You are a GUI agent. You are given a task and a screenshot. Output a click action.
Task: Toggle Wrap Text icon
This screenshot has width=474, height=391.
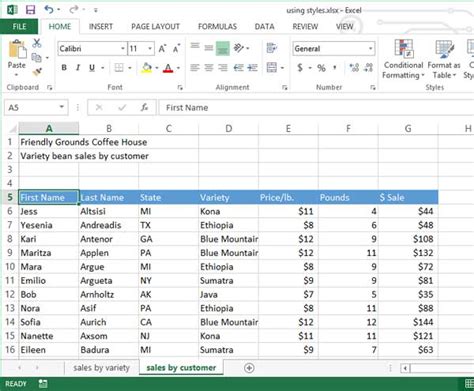click(272, 48)
